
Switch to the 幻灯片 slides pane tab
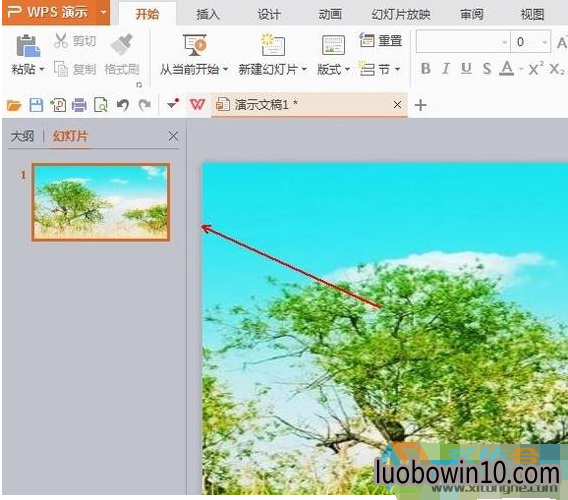pos(70,136)
